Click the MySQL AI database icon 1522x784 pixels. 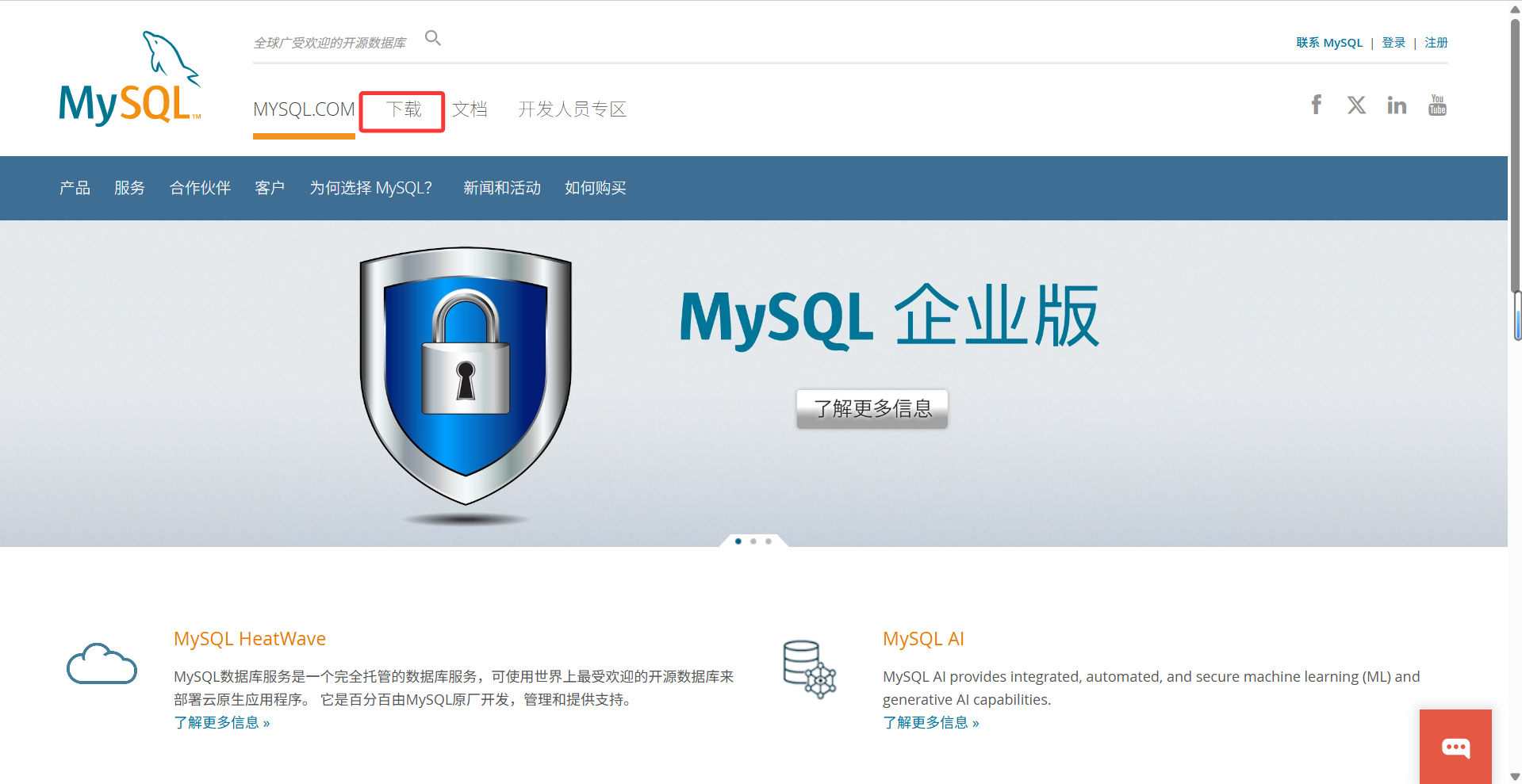[810, 669]
